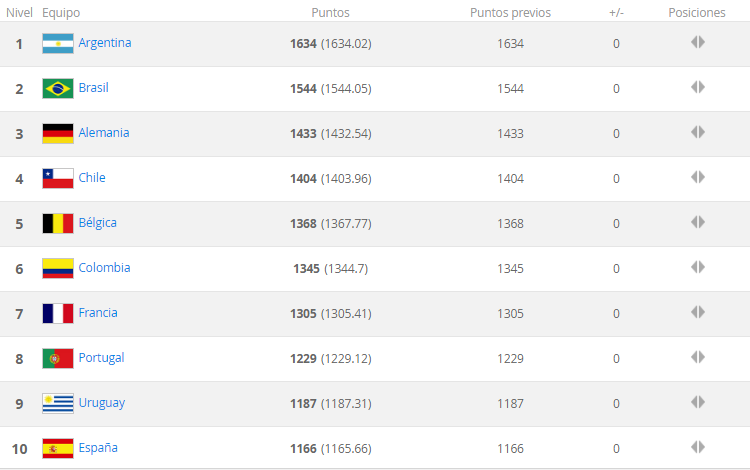This screenshot has width=750, height=470.
Task: Click the Equipo column header
Action: pyautogui.click(x=61, y=13)
